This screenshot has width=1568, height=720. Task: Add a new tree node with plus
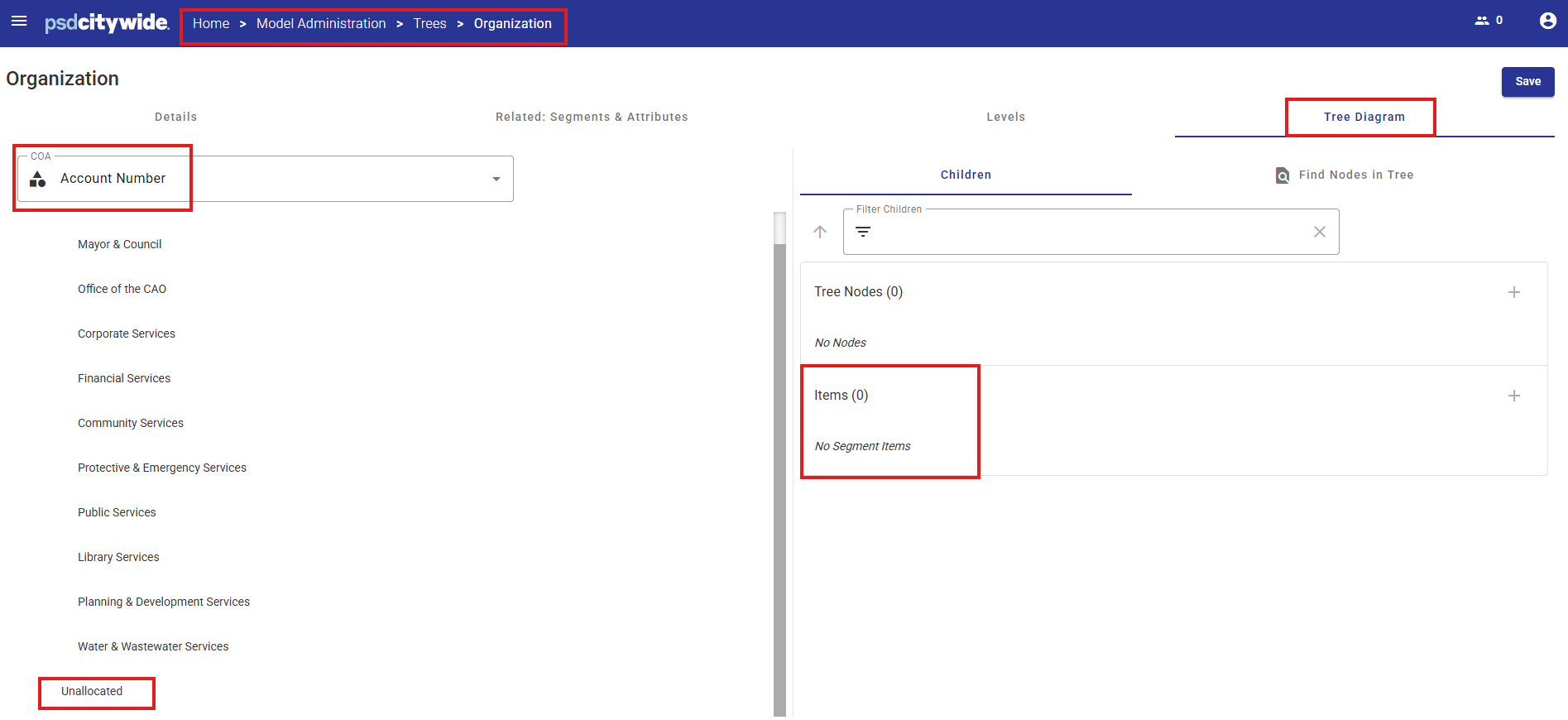(x=1513, y=292)
